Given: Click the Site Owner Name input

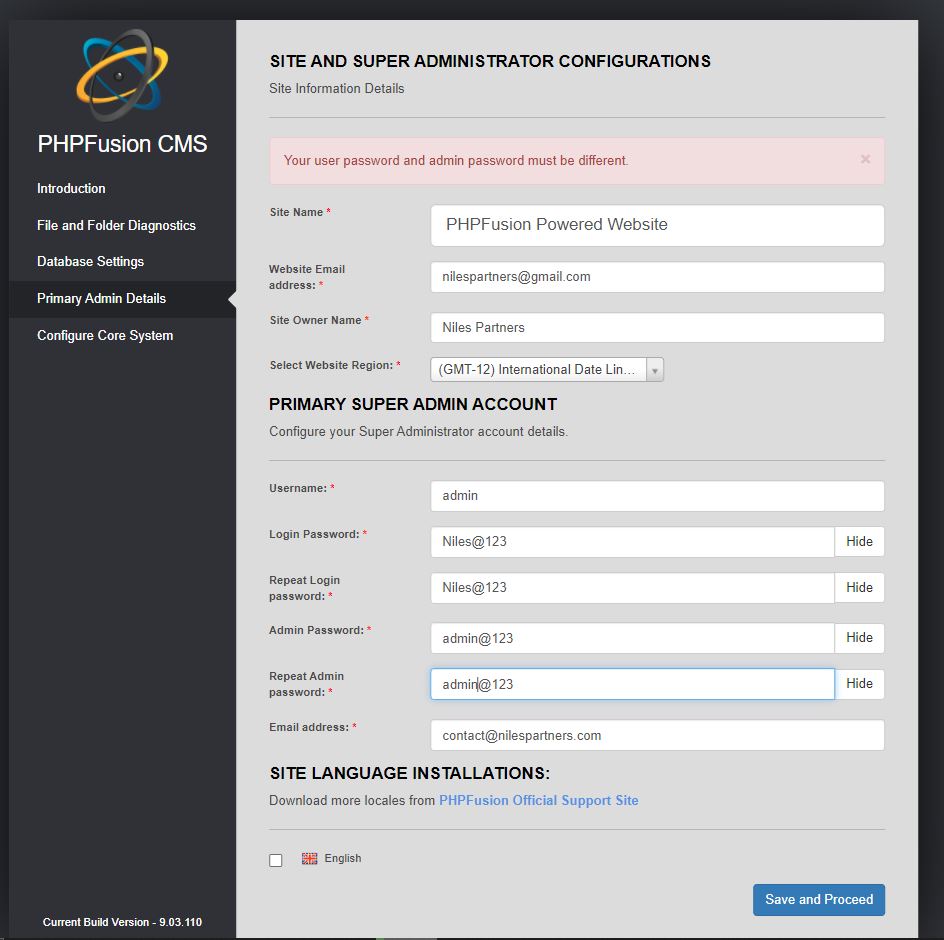Looking at the screenshot, I should click(x=657, y=327).
